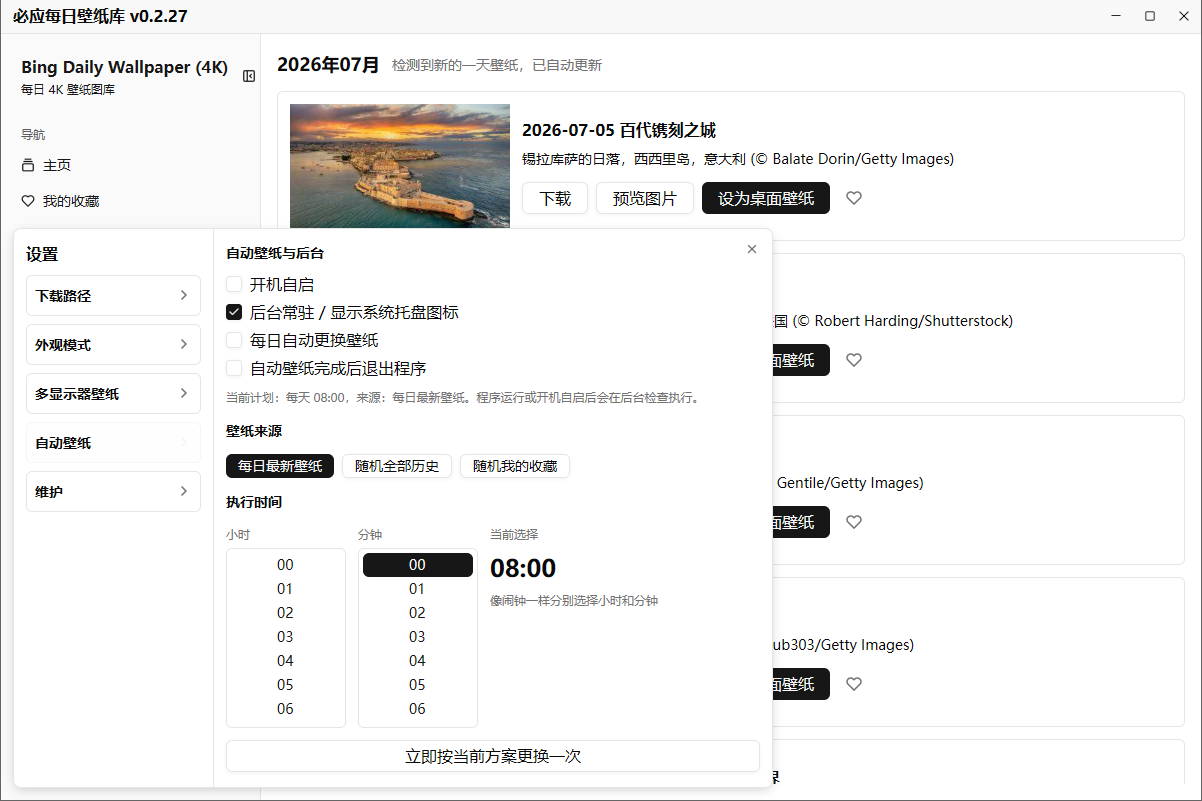This screenshot has height=801, width=1202.
Task: Favorite the Gentile/Getty Images wallpaper heart
Action: (x=853, y=522)
